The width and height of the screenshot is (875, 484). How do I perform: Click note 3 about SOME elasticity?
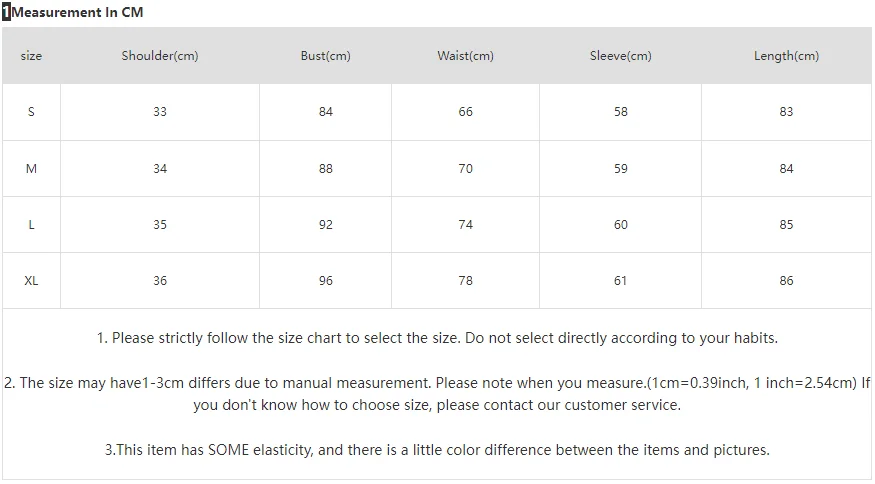point(437,450)
